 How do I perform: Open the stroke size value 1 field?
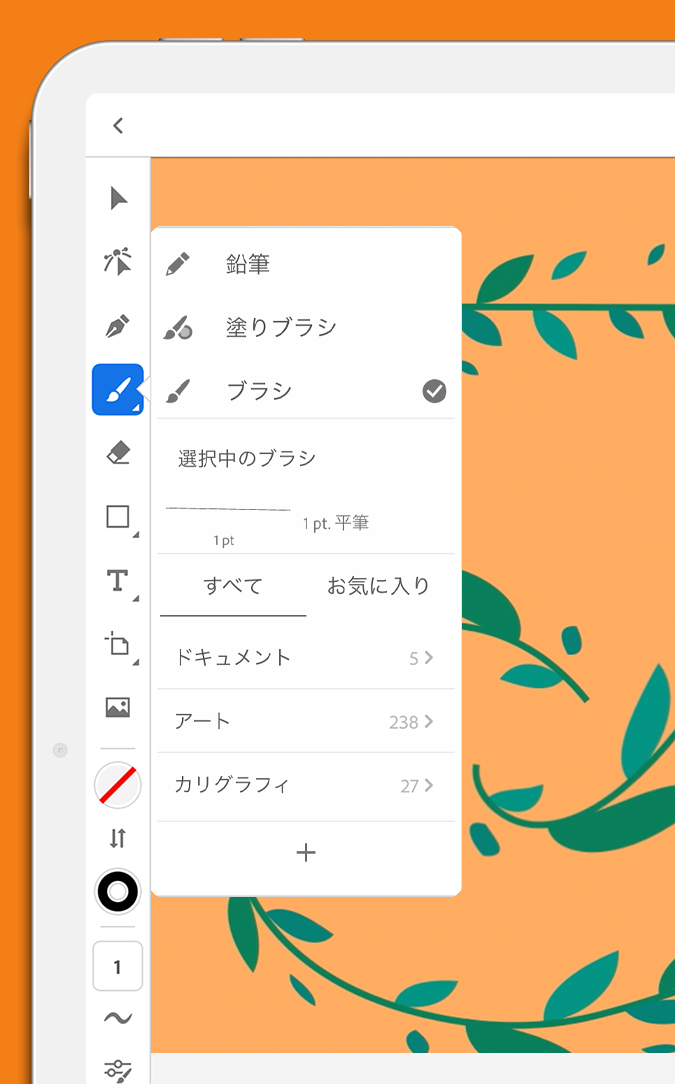[x=118, y=966]
